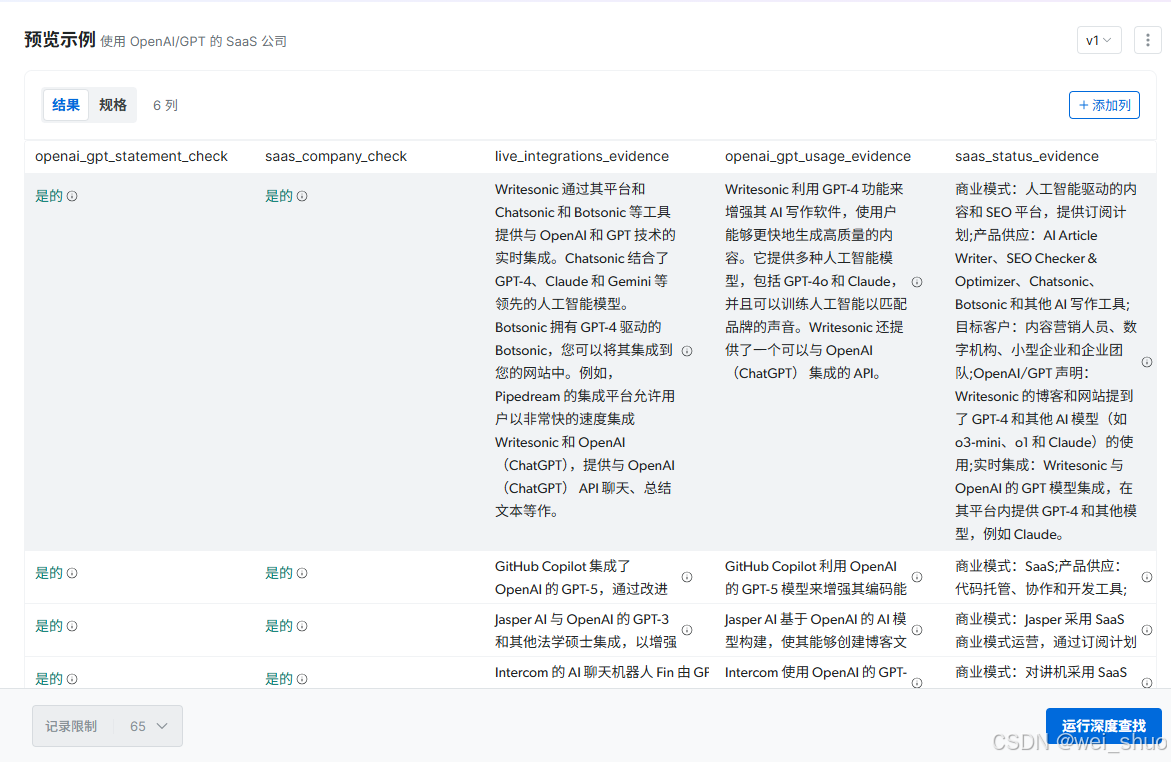The height and width of the screenshot is (762, 1171).
Task: Click the openai_gpt_usage_evidence column header
Action: [818, 156]
